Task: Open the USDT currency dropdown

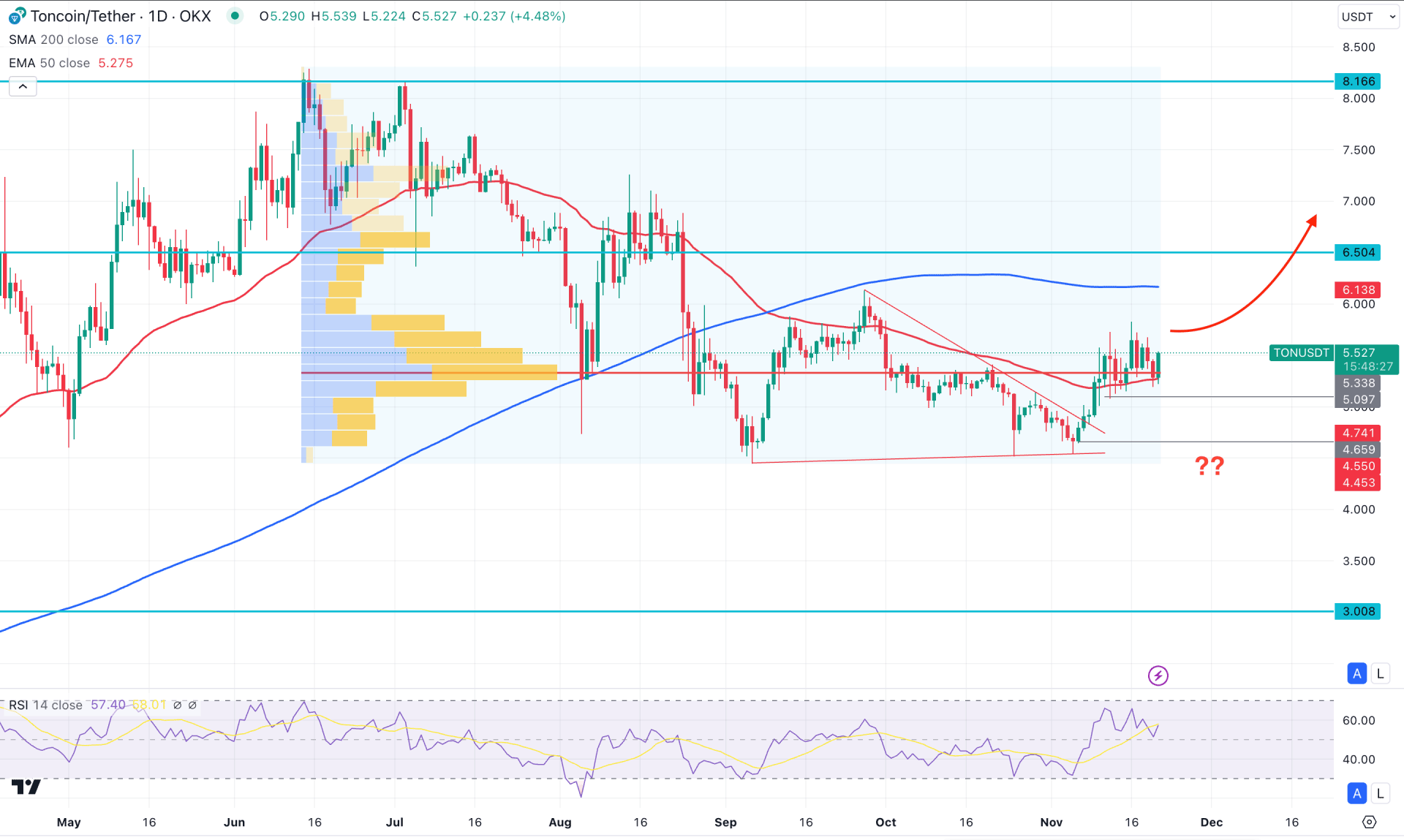Action: [1368, 16]
